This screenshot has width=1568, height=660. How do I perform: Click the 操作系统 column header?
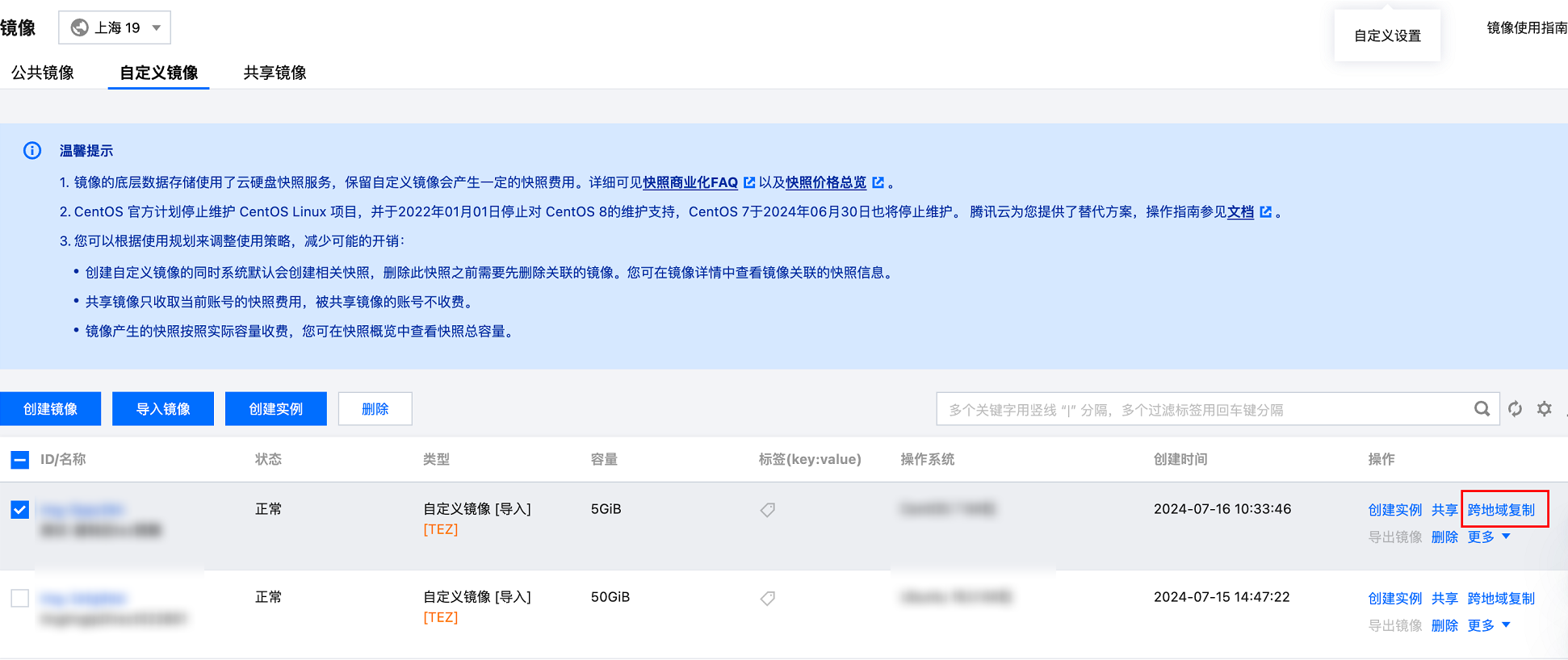click(x=928, y=460)
